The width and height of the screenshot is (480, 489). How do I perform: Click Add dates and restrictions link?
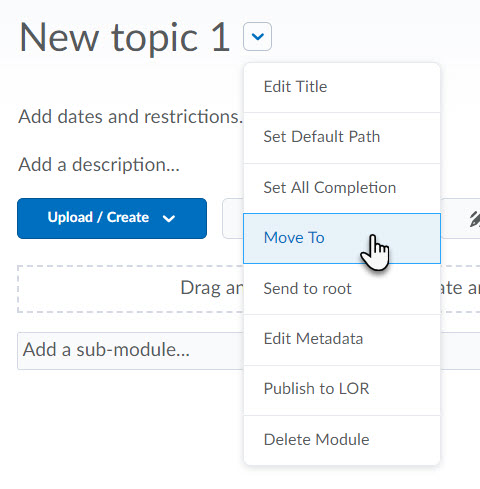(130, 117)
